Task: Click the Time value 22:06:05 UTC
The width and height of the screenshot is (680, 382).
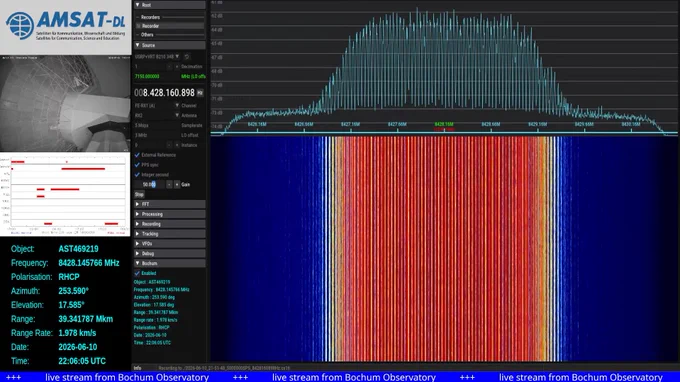Action: pos(82,361)
